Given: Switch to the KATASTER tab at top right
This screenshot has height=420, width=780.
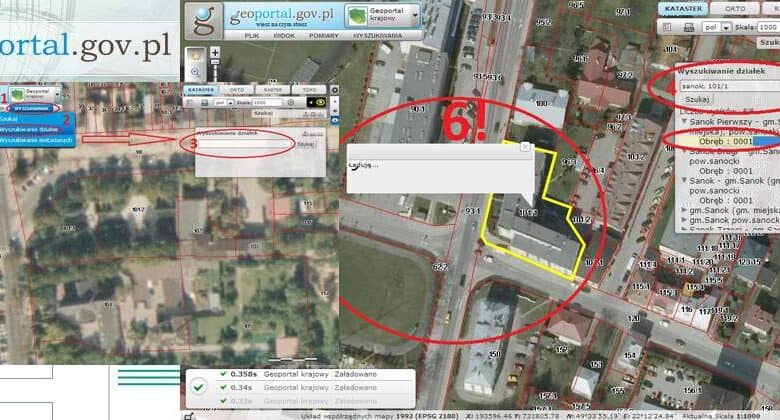Looking at the screenshot, I should tap(684, 8).
